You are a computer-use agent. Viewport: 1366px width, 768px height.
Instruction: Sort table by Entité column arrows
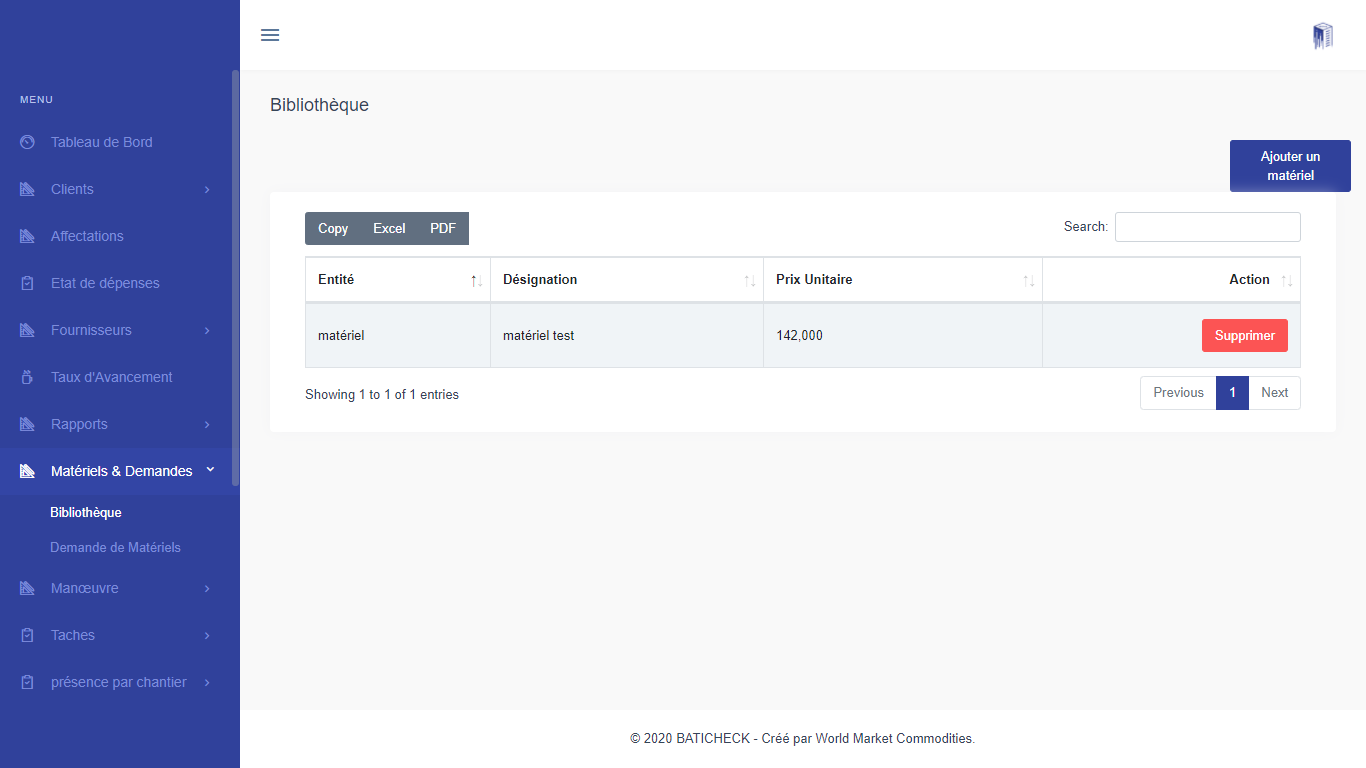pyautogui.click(x=476, y=281)
